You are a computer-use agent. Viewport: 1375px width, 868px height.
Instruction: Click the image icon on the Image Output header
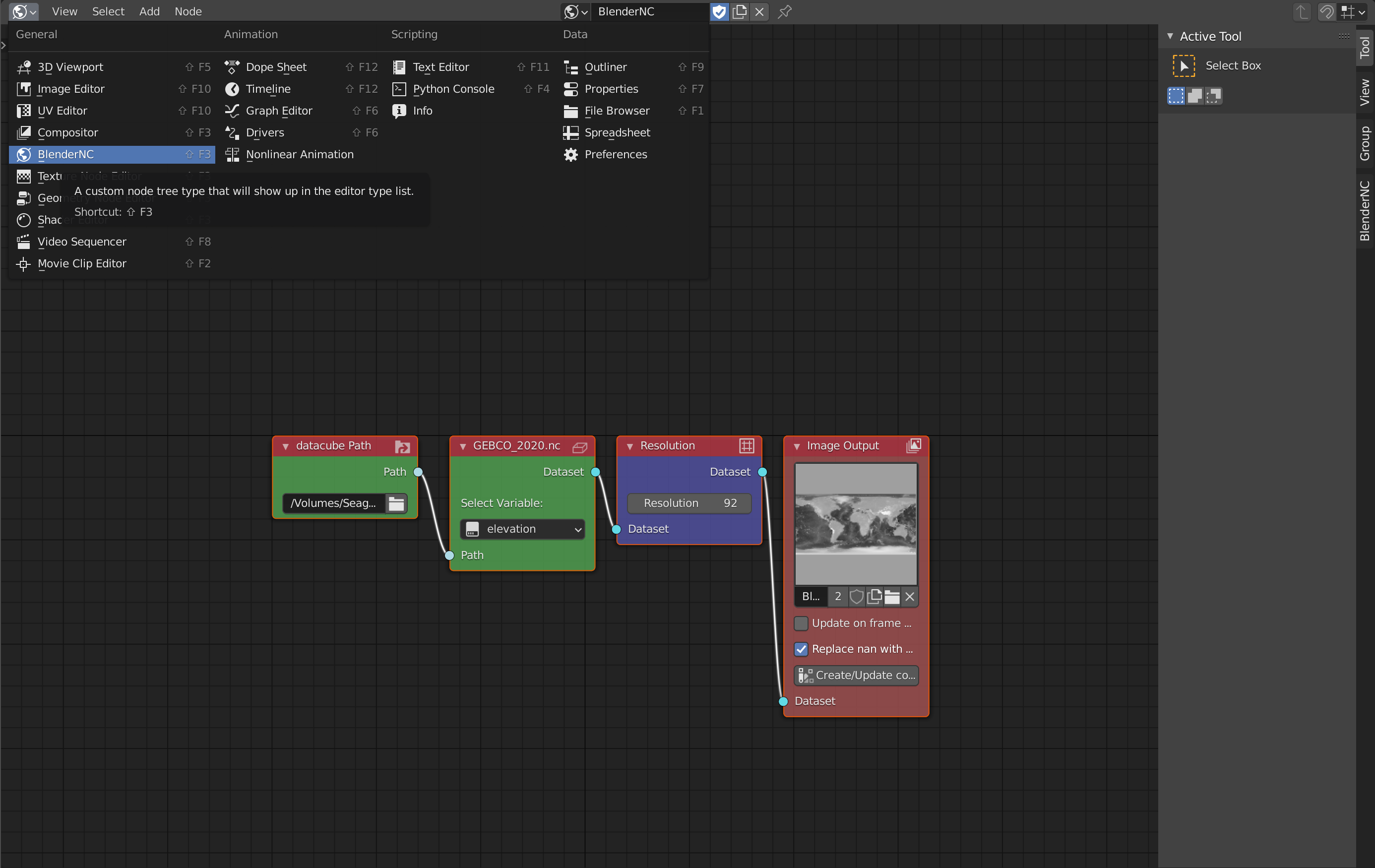coord(913,446)
